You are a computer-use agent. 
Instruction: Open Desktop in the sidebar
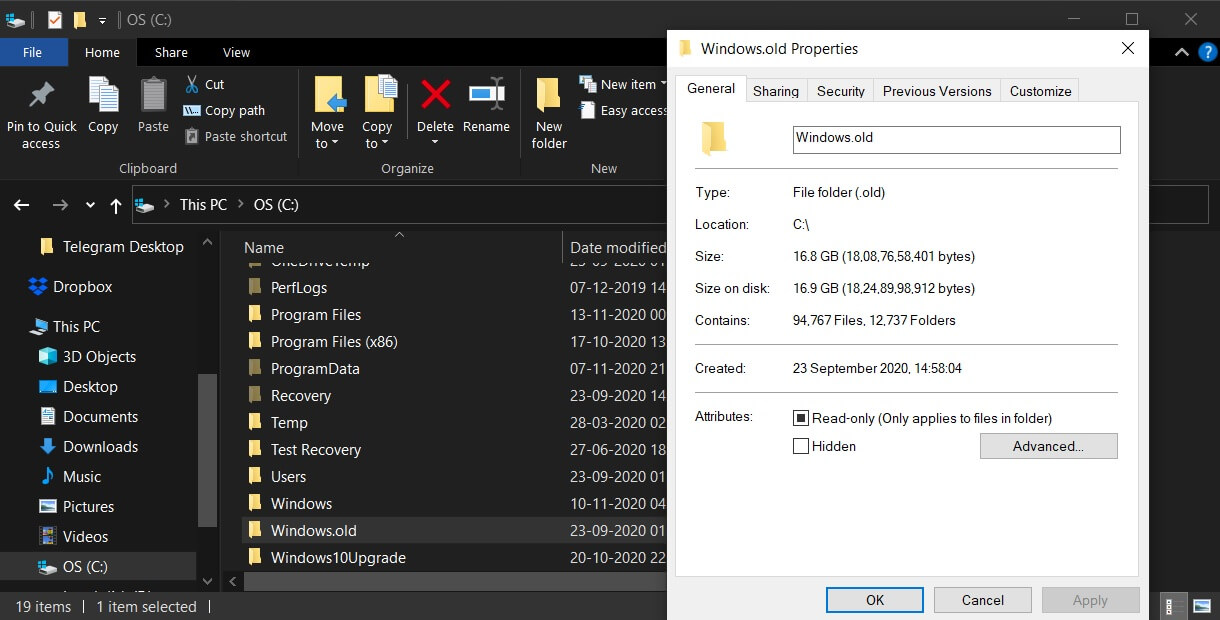(90, 386)
